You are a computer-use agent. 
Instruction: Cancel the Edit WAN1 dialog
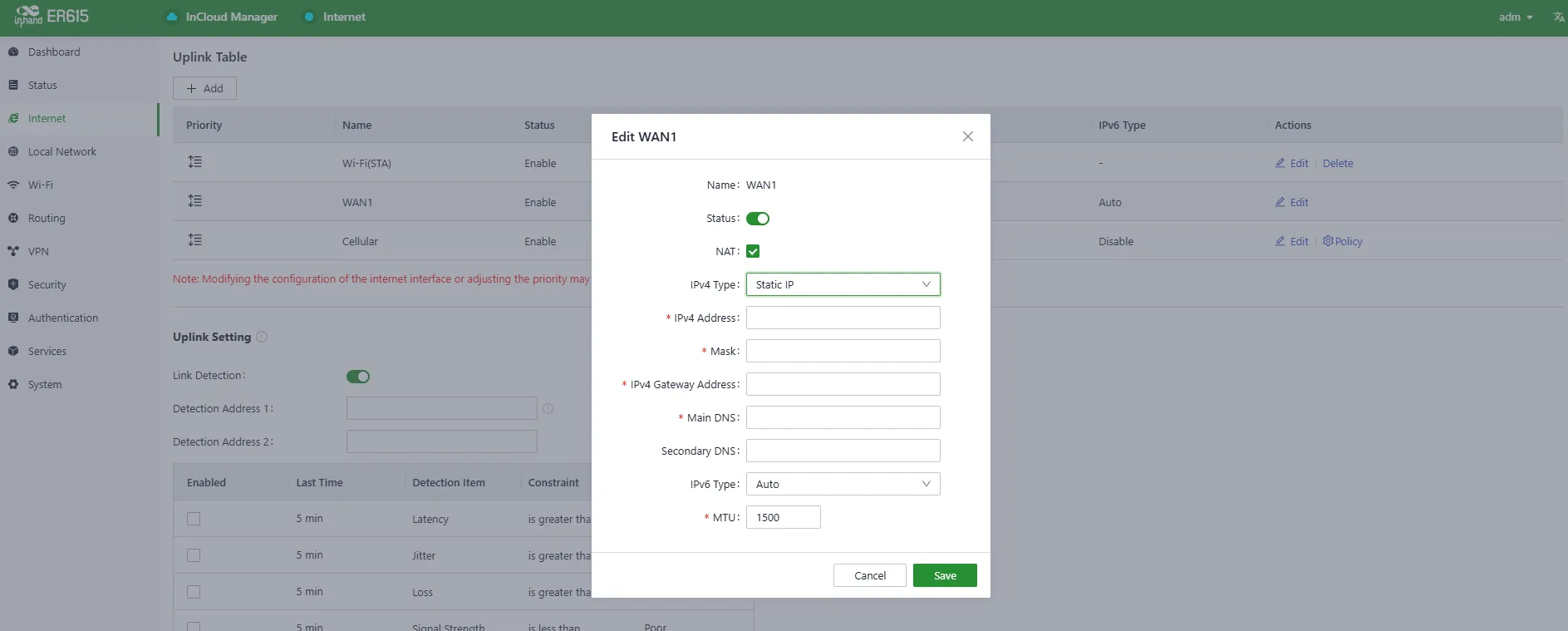coord(870,575)
